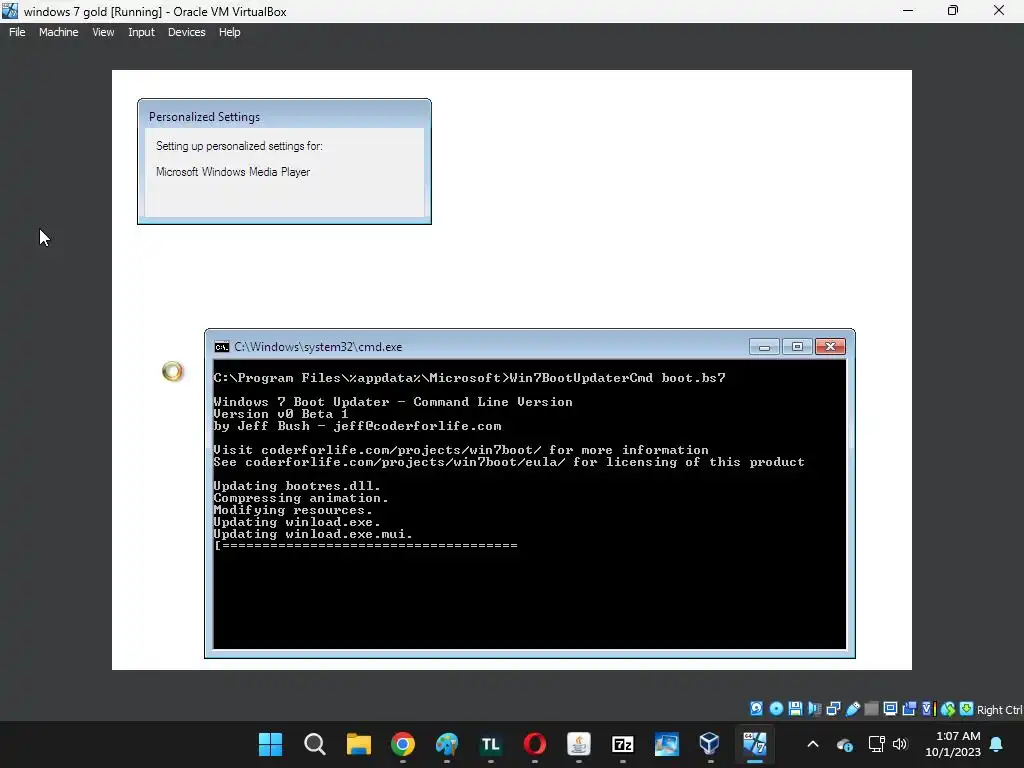The image size is (1024, 768).
Task: Click the network adapters indicator icon
Action: click(833, 709)
